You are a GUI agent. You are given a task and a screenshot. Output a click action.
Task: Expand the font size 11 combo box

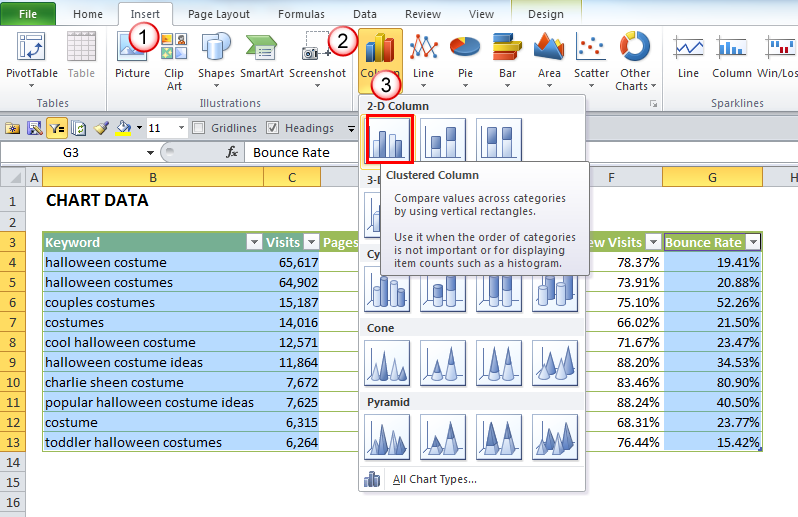[181, 128]
